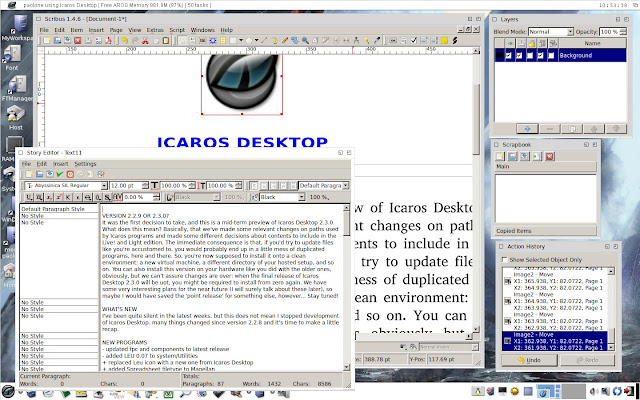Screen dimensions: 640x400
Task: Open the Normal Vision dropdown in Scribus status bar
Action: 449,347
